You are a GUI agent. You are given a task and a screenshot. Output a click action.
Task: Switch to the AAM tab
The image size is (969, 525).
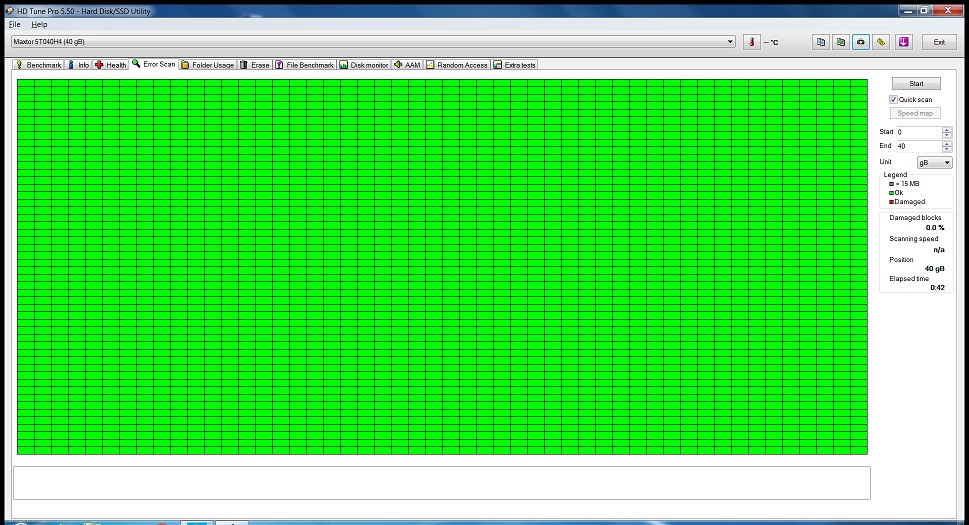tap(407, 65)
